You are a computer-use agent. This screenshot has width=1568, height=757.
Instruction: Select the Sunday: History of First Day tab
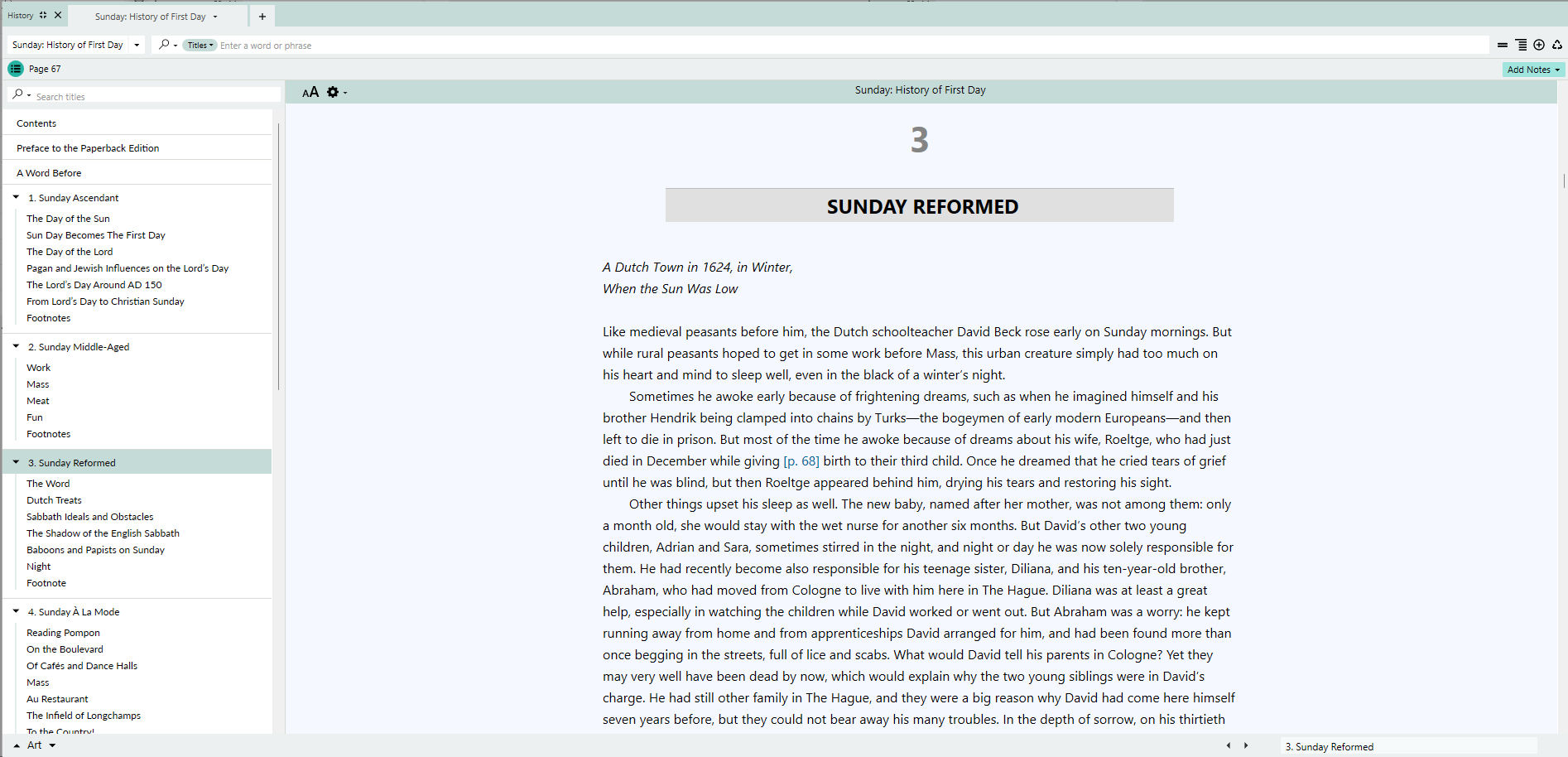(x=150, y=17)
